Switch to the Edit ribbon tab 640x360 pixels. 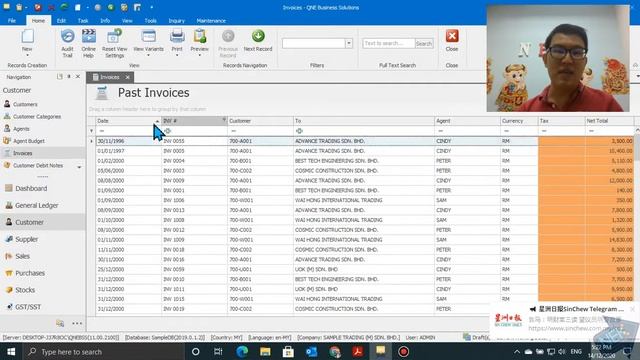(x=61, y=20)
